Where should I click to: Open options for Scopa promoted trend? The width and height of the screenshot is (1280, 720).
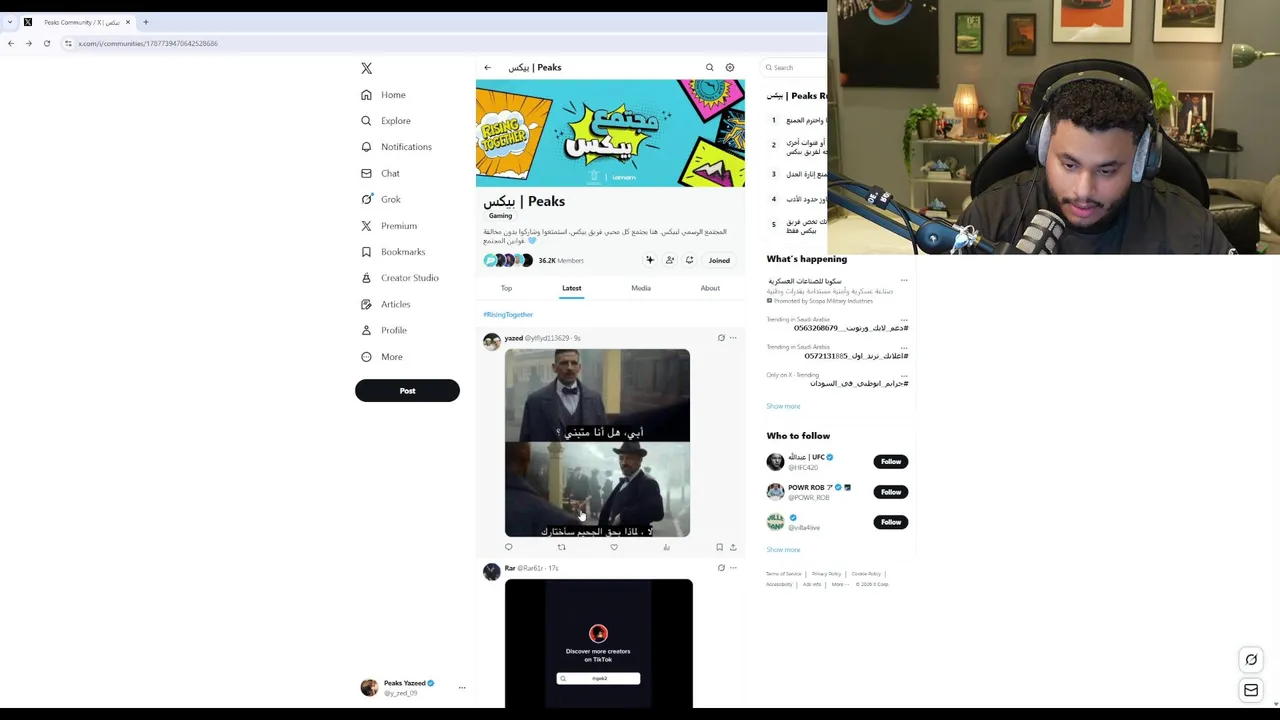pyautogui.click(x=904, y=281)
